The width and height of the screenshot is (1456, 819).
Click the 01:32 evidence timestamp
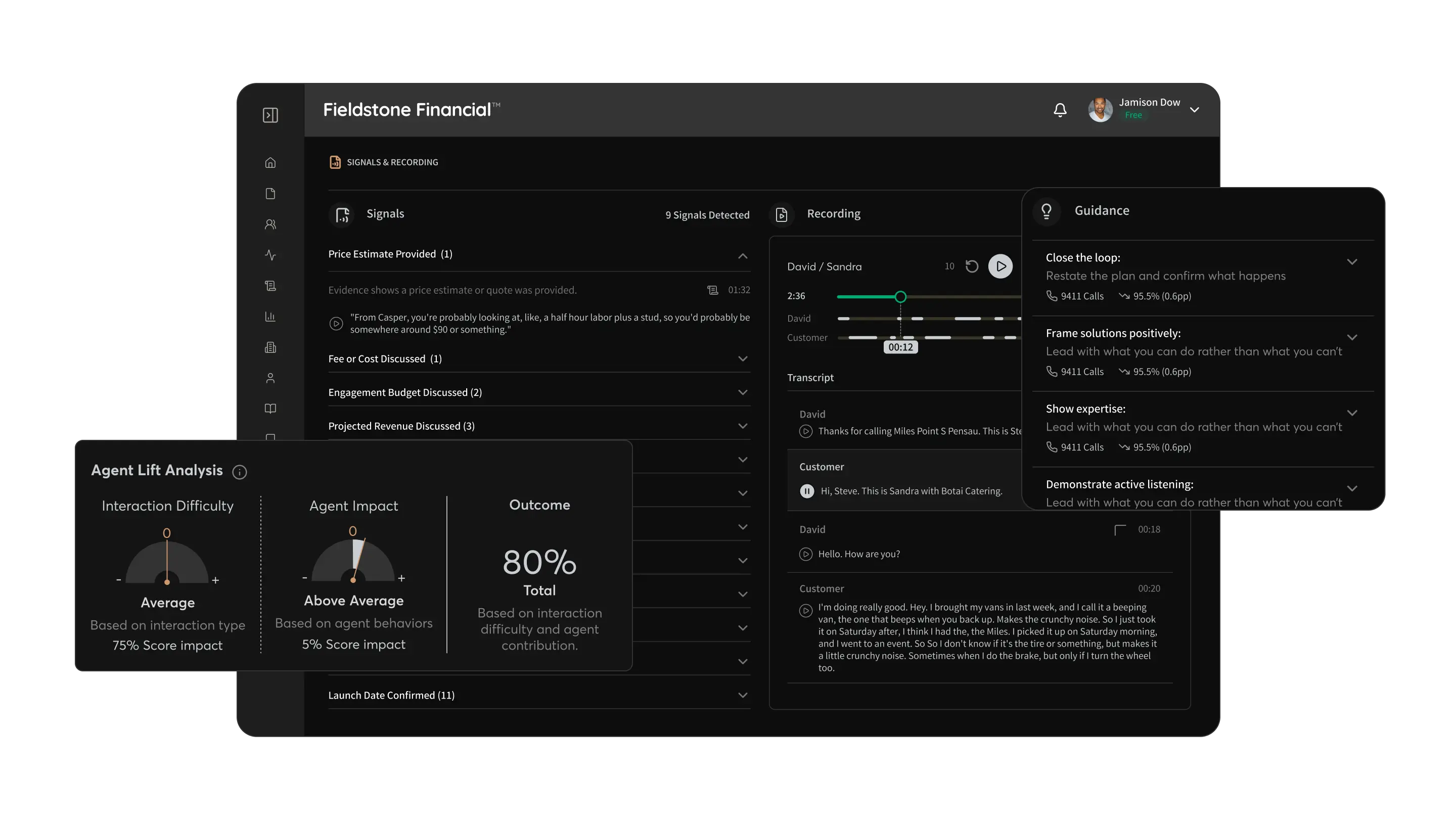tap(739, 290)
